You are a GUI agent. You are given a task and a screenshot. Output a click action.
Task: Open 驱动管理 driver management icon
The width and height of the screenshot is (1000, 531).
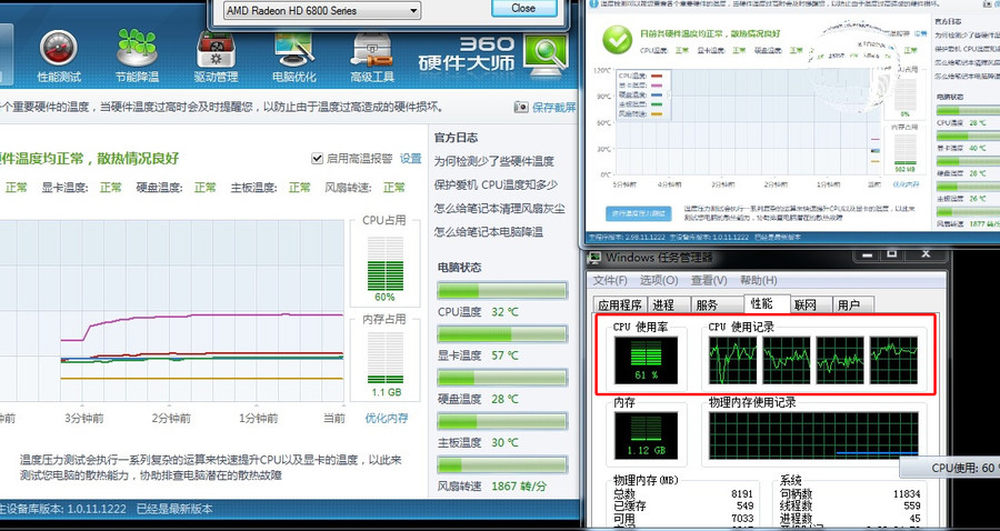click(216, 57)
